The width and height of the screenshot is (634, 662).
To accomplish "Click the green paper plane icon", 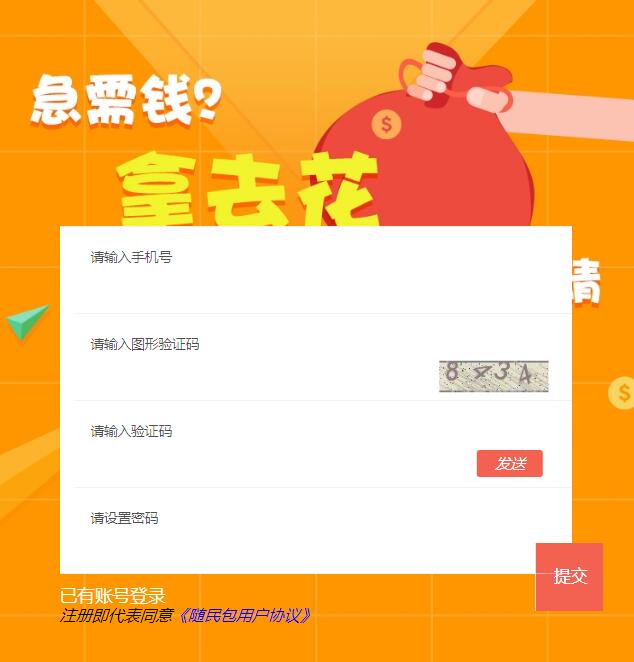I will click(27, 321).
